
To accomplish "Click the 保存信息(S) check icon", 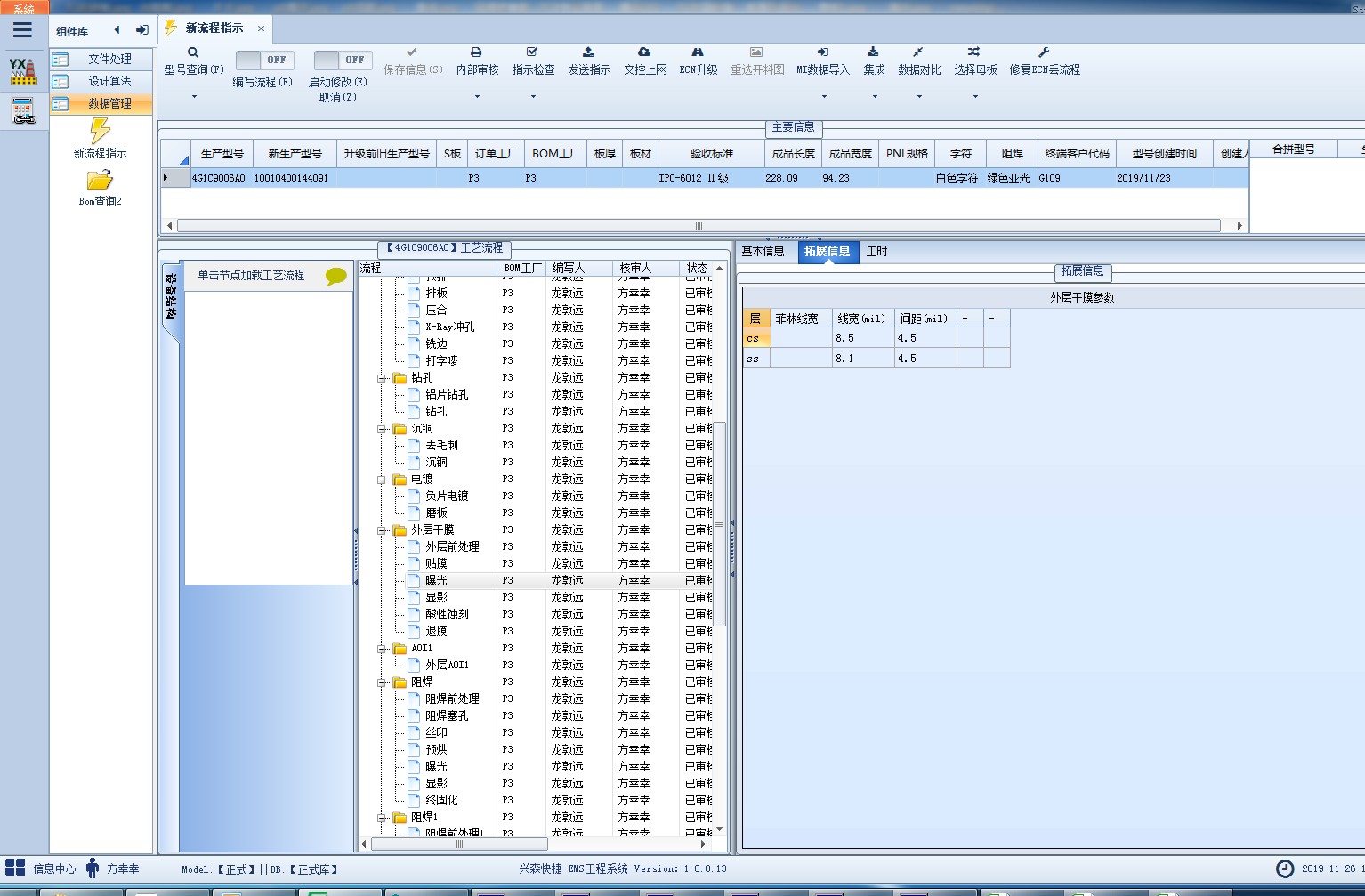I will (x=411, y=52).
